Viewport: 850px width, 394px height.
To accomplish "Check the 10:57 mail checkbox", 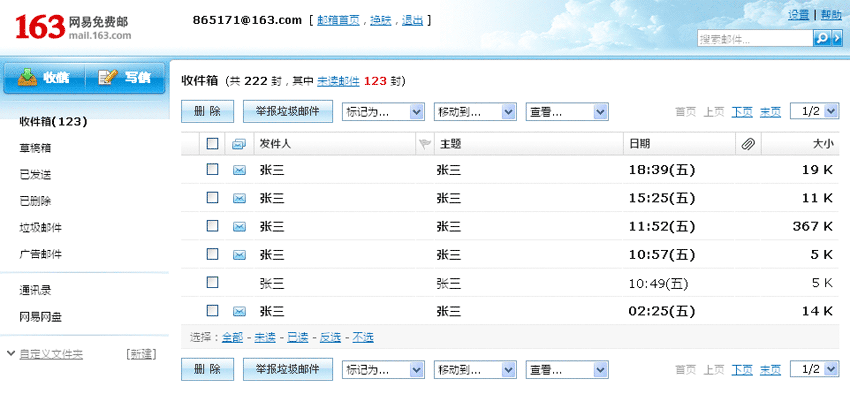I will [x=212, y=254].
